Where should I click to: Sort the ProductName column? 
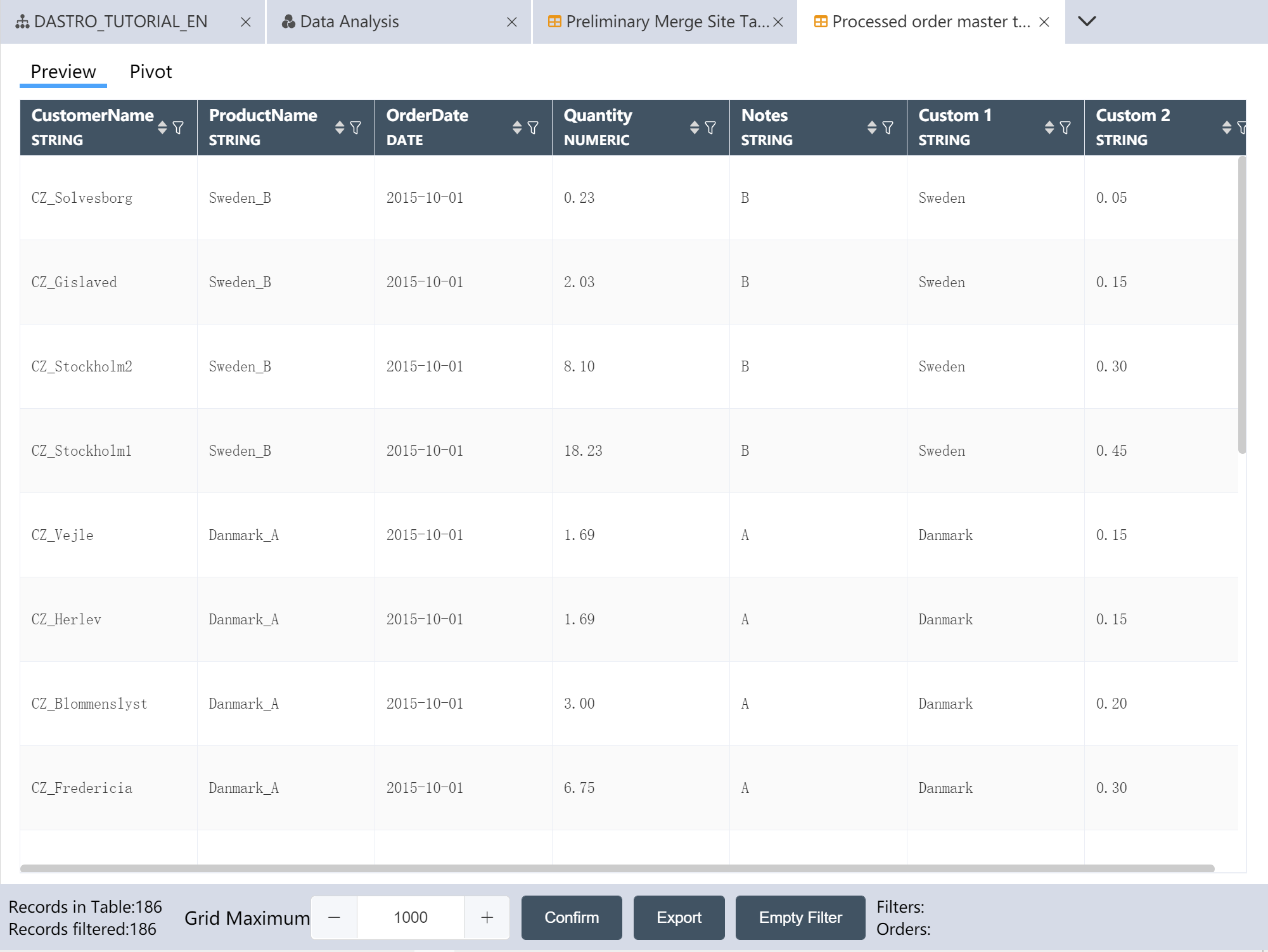(340, 127)
